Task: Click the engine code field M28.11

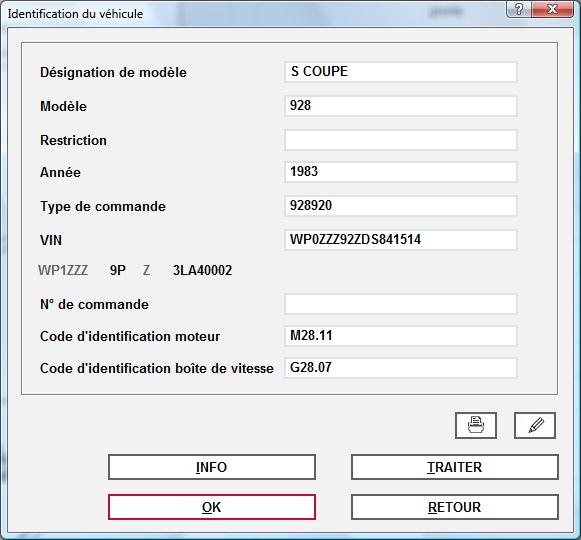Action: [401, 336]
